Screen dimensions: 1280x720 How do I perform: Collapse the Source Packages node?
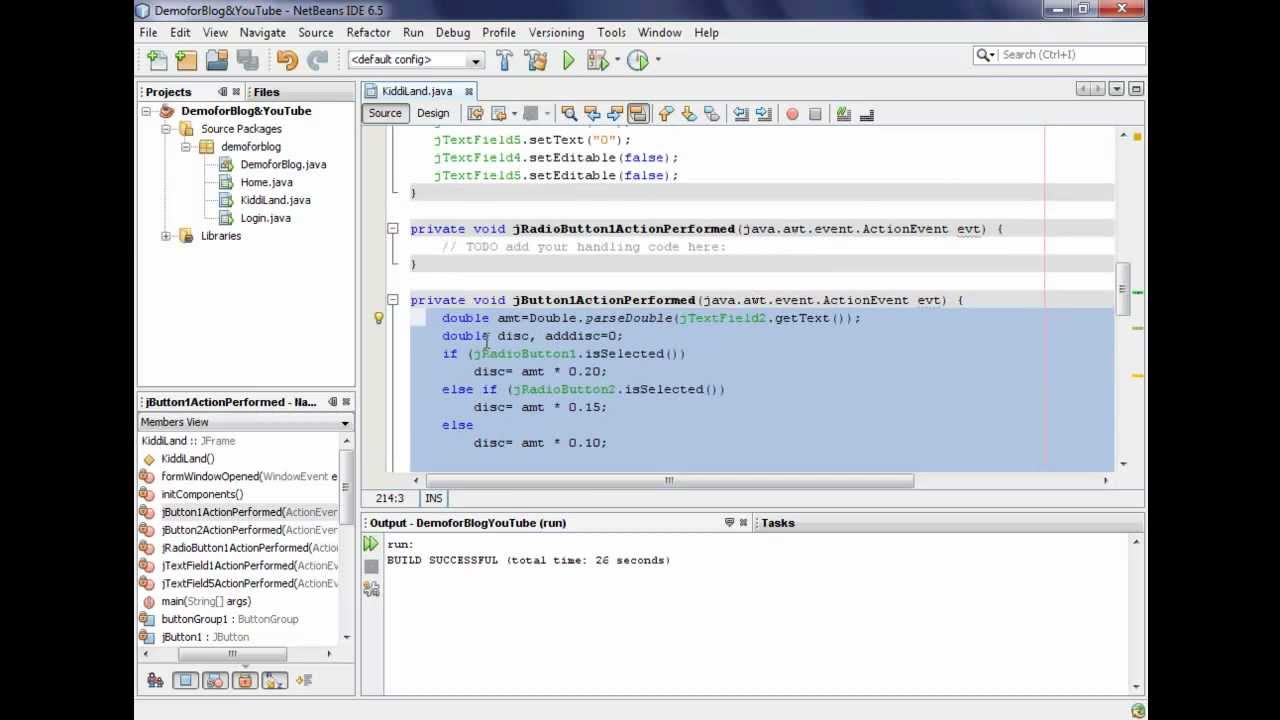(x=166, y=129)
